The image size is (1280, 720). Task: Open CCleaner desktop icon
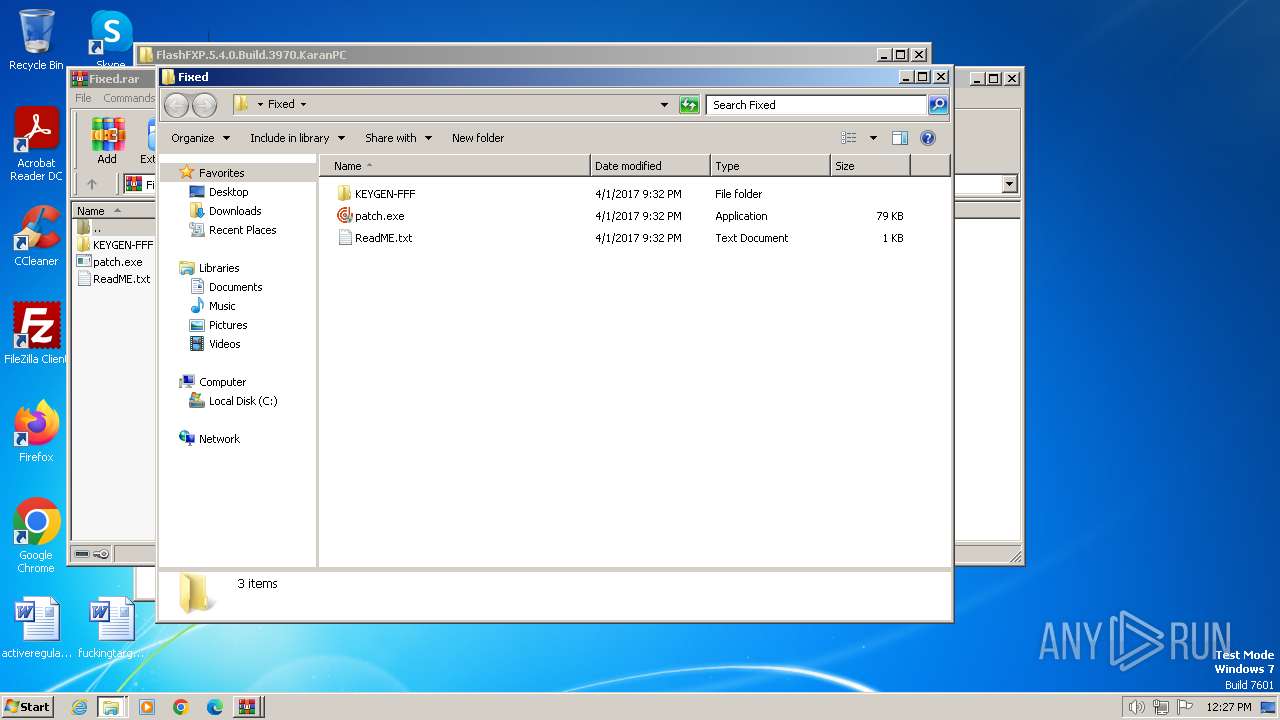click(36, 236)
